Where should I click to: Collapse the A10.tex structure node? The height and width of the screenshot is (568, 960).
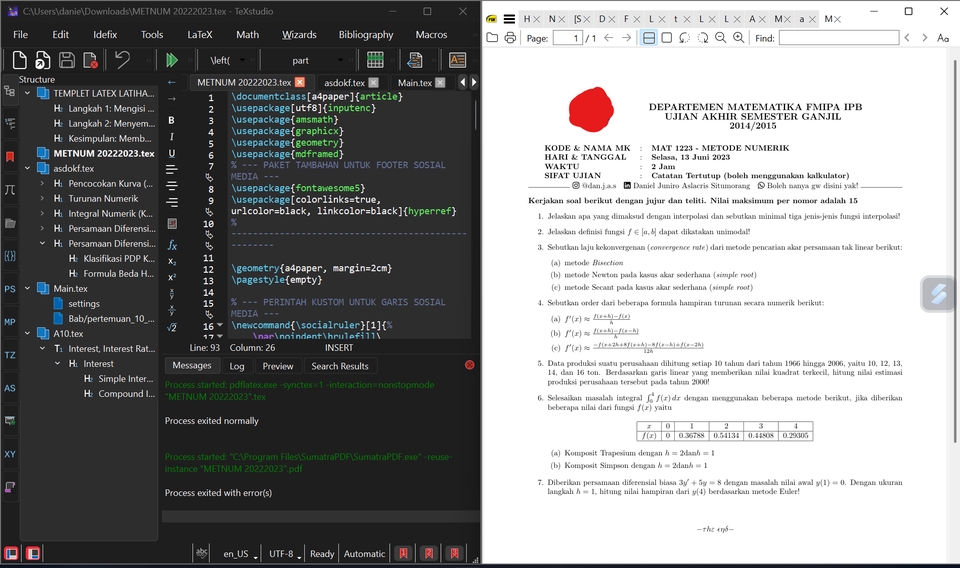[28, 334]
